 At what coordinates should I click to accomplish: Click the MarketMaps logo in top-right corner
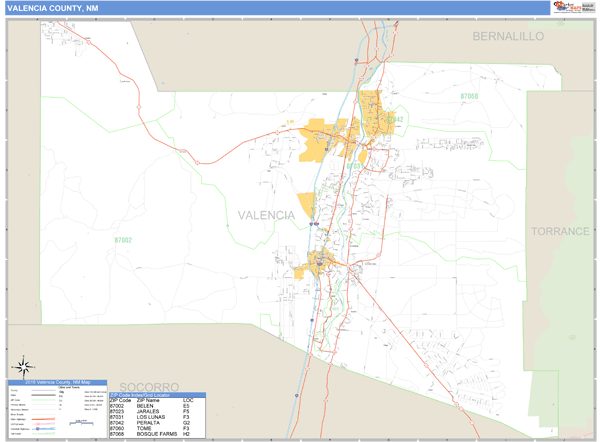[566, 8]
